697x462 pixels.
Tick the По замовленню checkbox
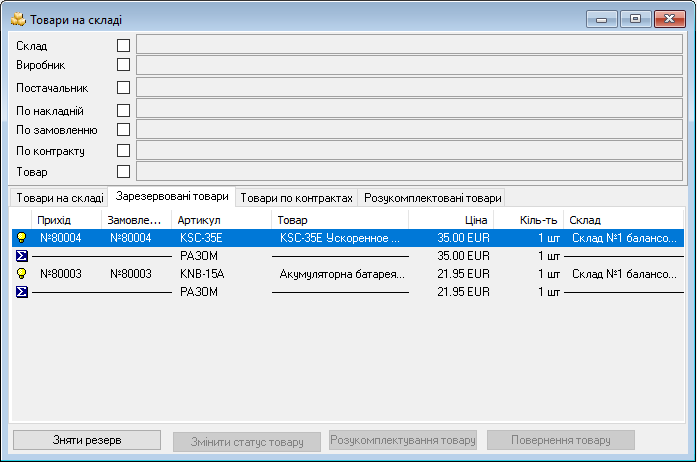tap(124, 129)
